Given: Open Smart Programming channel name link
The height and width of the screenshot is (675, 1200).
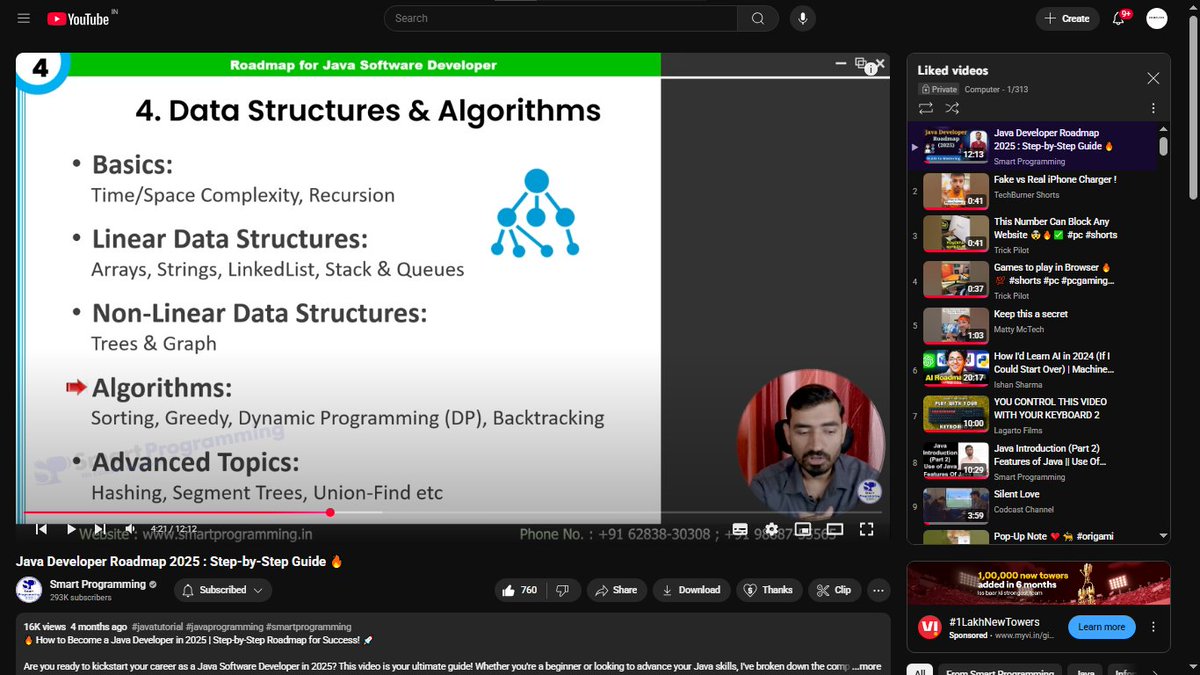Looking at the screenshot, I should (x=97, y=583).
